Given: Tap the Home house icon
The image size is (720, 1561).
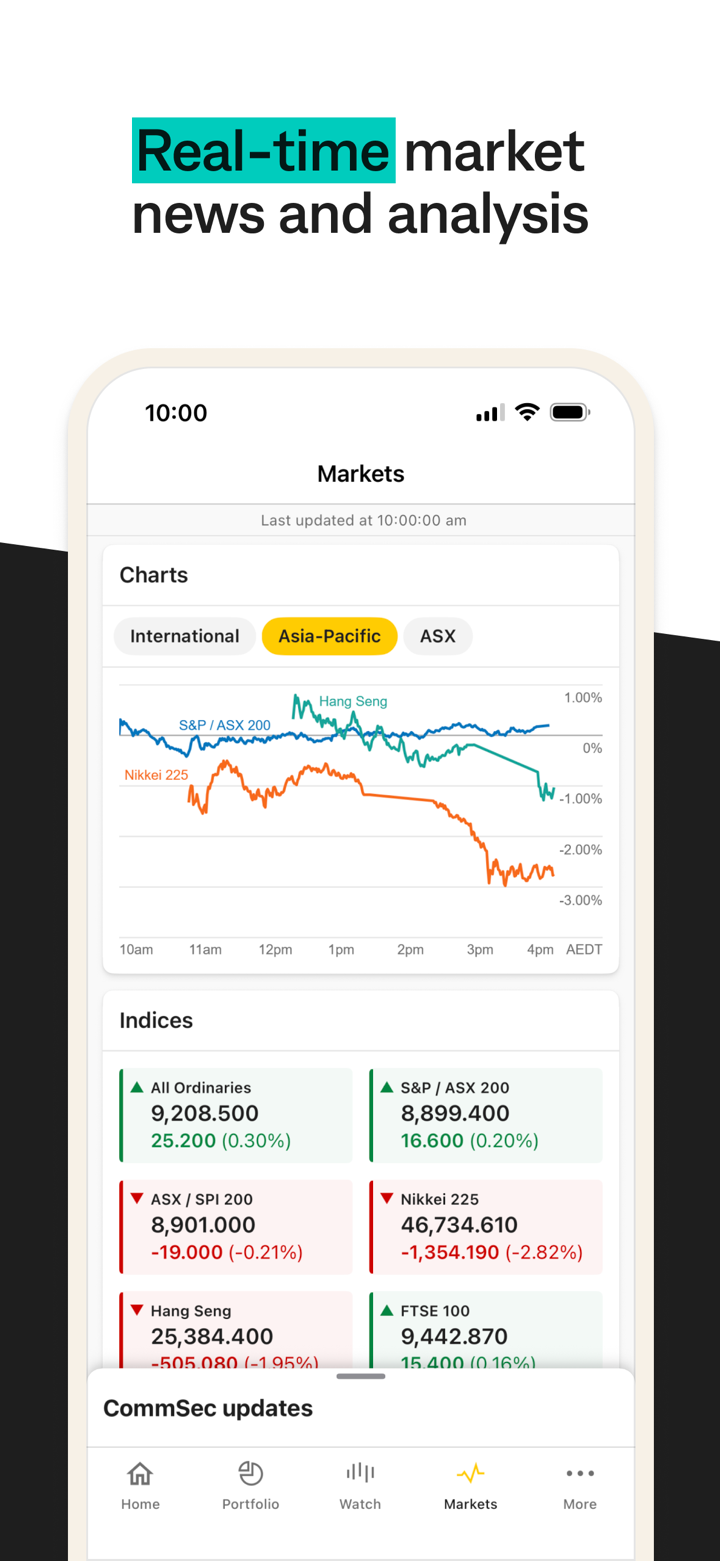Looking at the screenshot, I should tap(140, 1474).
